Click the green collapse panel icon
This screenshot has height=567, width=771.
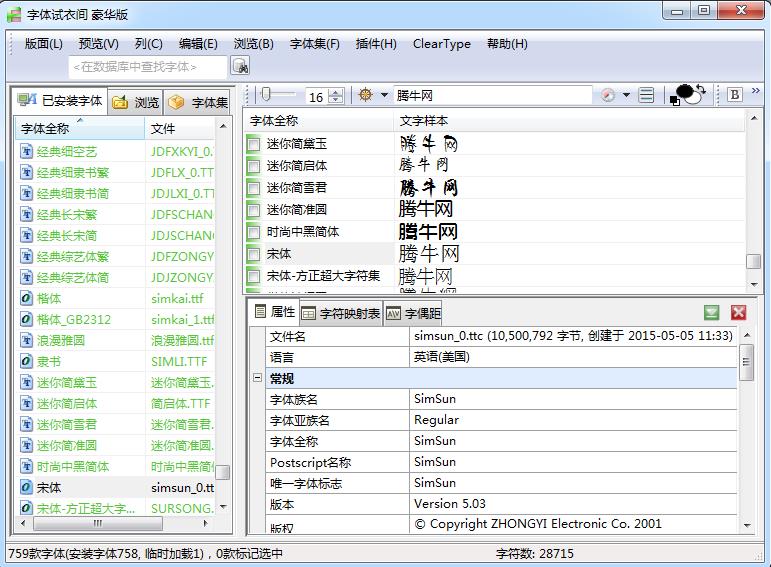[711, 313]
